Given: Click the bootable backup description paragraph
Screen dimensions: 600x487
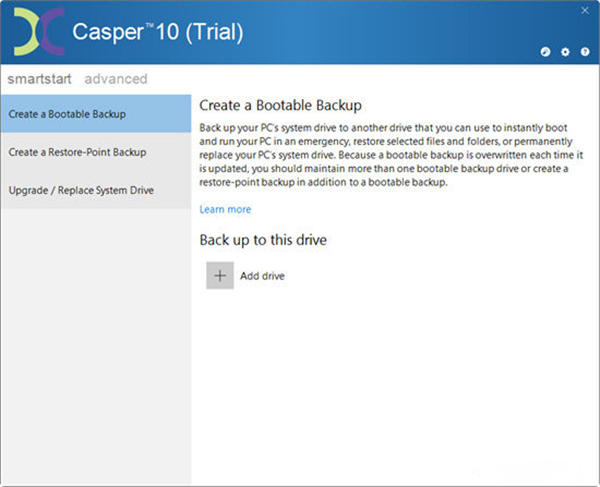Looking at the screenshot, I should coord(390,155).
